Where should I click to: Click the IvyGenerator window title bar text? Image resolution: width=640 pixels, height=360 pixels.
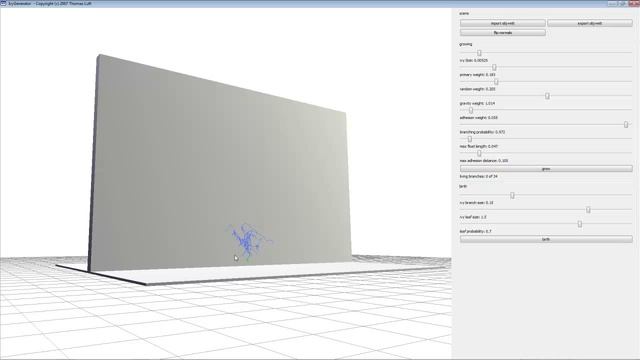[50, 3]
